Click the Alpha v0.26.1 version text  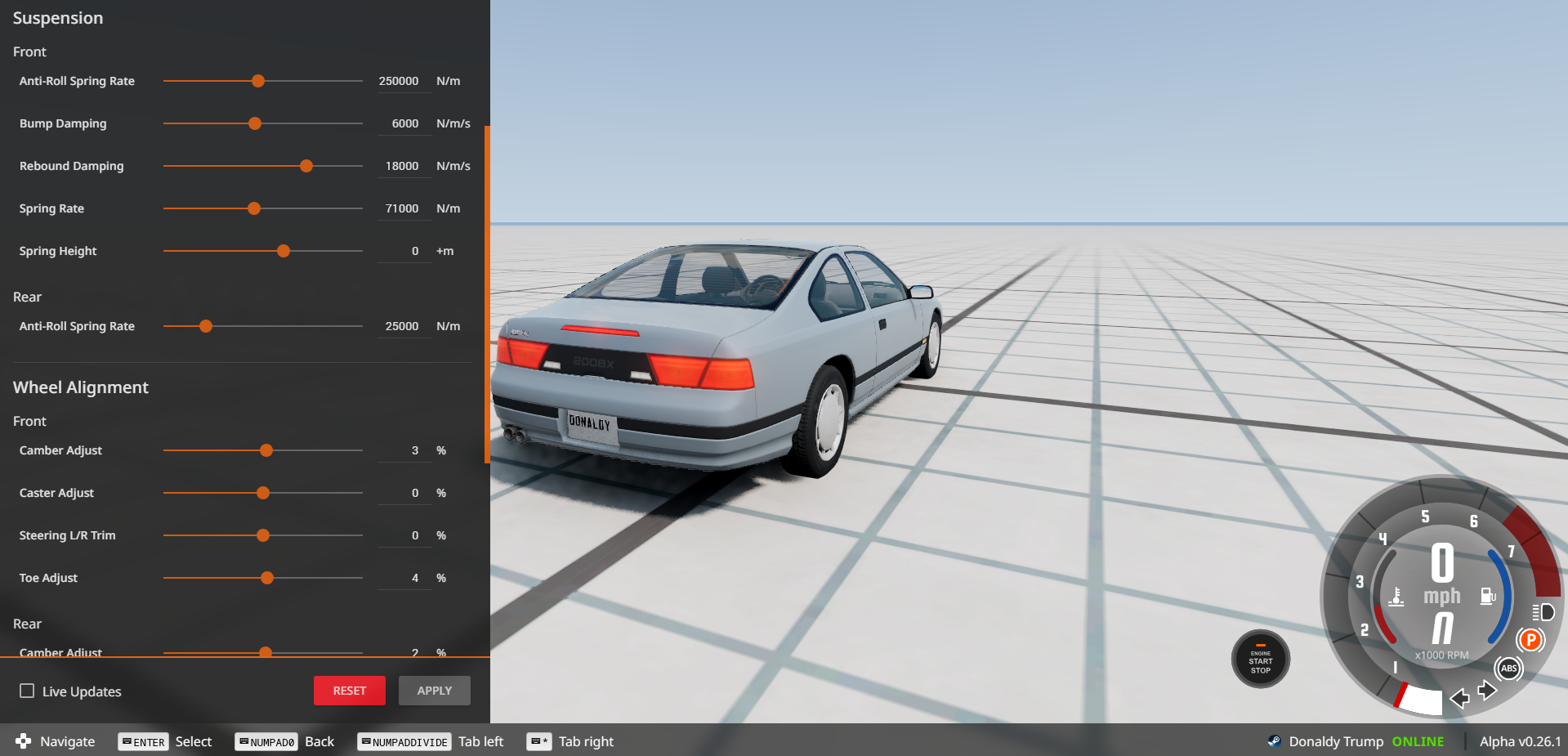tap(1520, 741)
